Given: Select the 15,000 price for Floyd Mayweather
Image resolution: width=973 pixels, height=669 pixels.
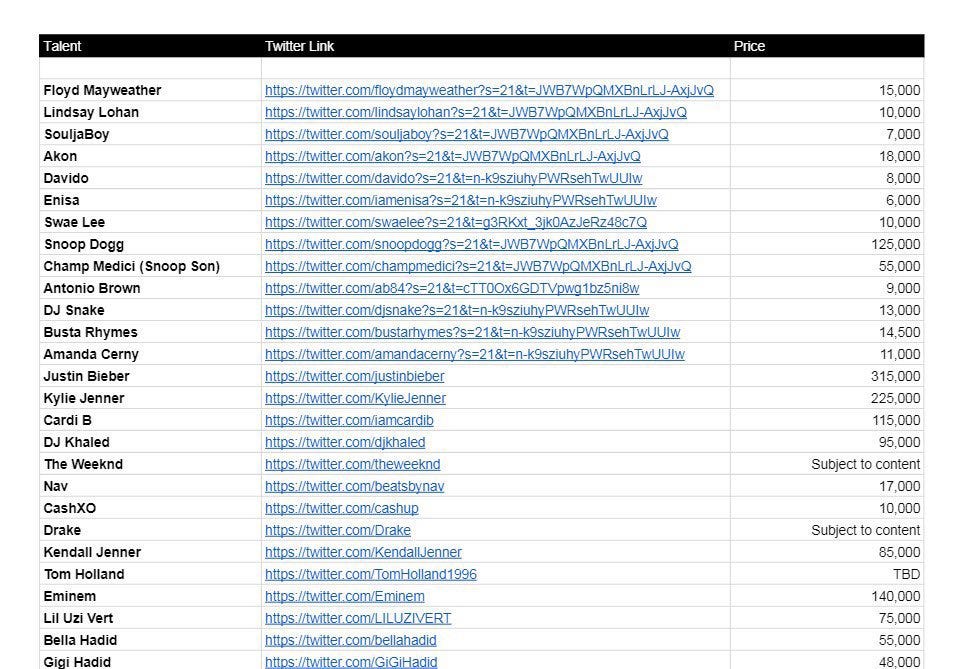Looking at the screenshot, I should [827, 91].
